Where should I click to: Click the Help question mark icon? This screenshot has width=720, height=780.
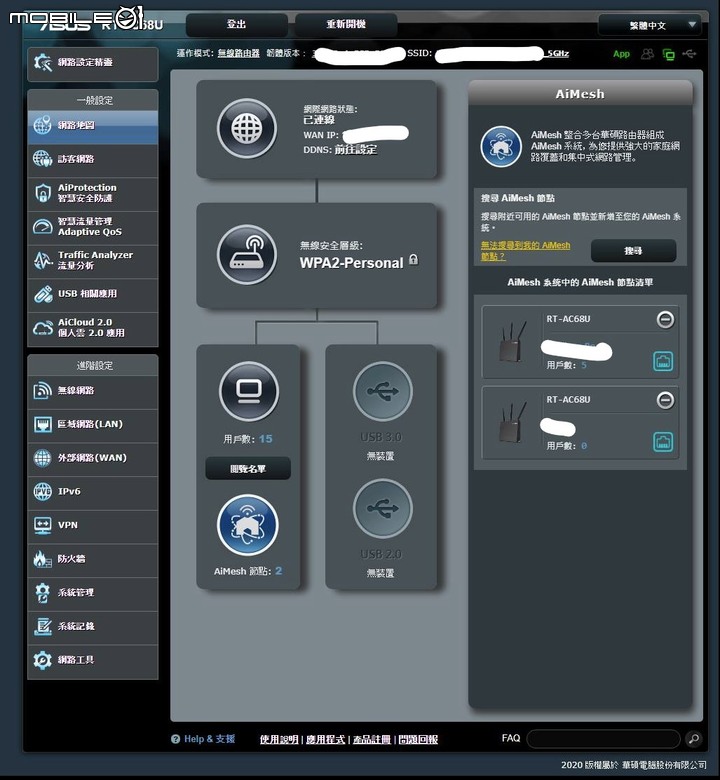pyautogui.click(x=175, y=739)
